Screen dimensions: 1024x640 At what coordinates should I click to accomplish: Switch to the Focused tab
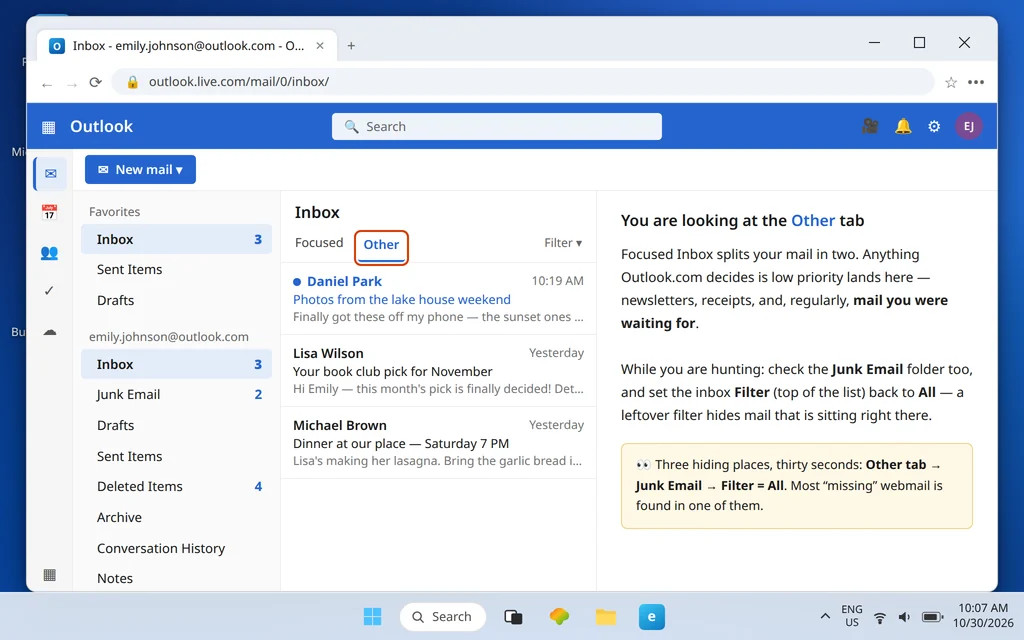(319, 243)
